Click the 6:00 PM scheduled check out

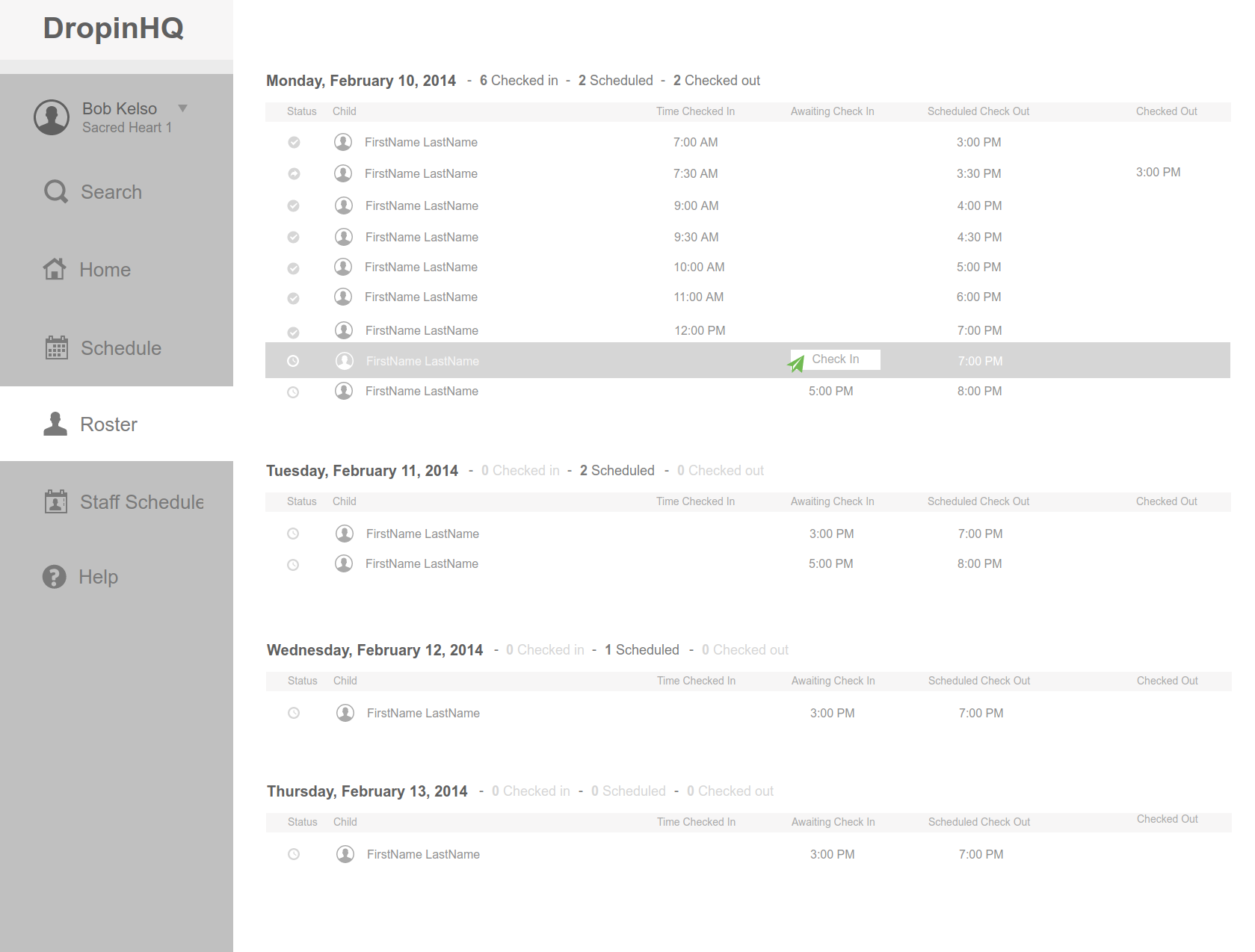click(x=978, y=297)
